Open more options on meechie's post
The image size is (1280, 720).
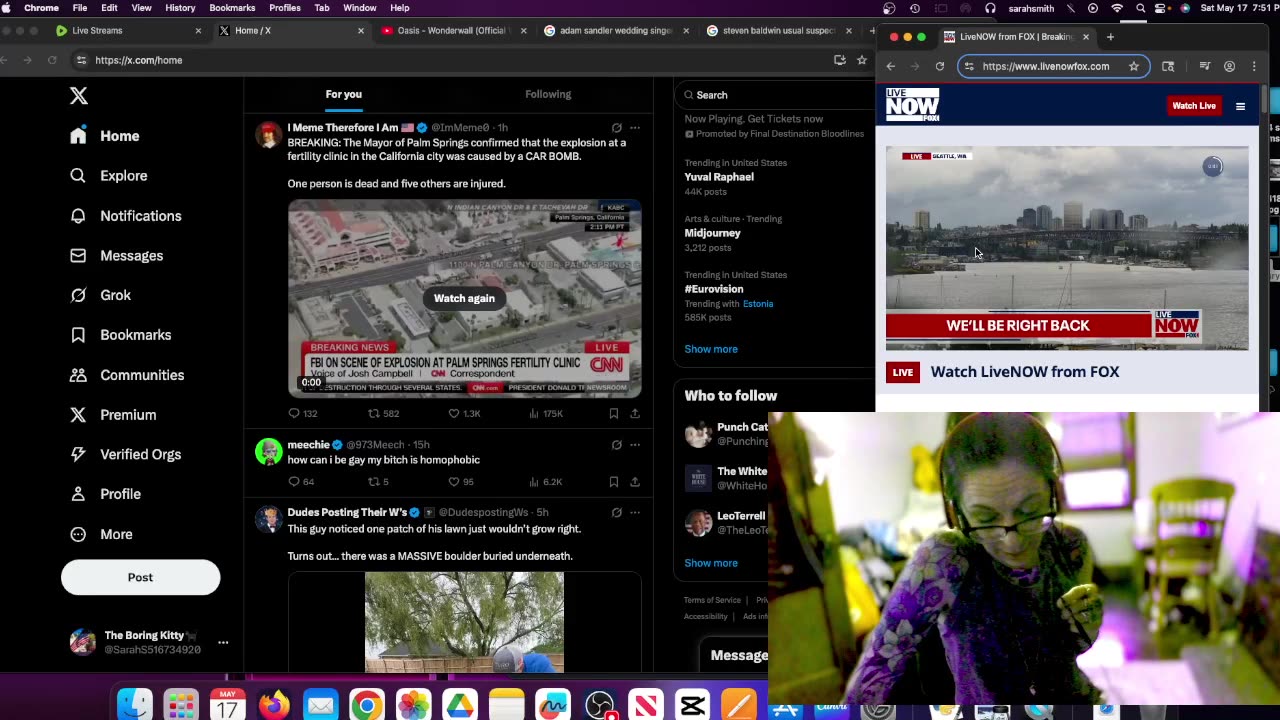[x=635, y=445]
